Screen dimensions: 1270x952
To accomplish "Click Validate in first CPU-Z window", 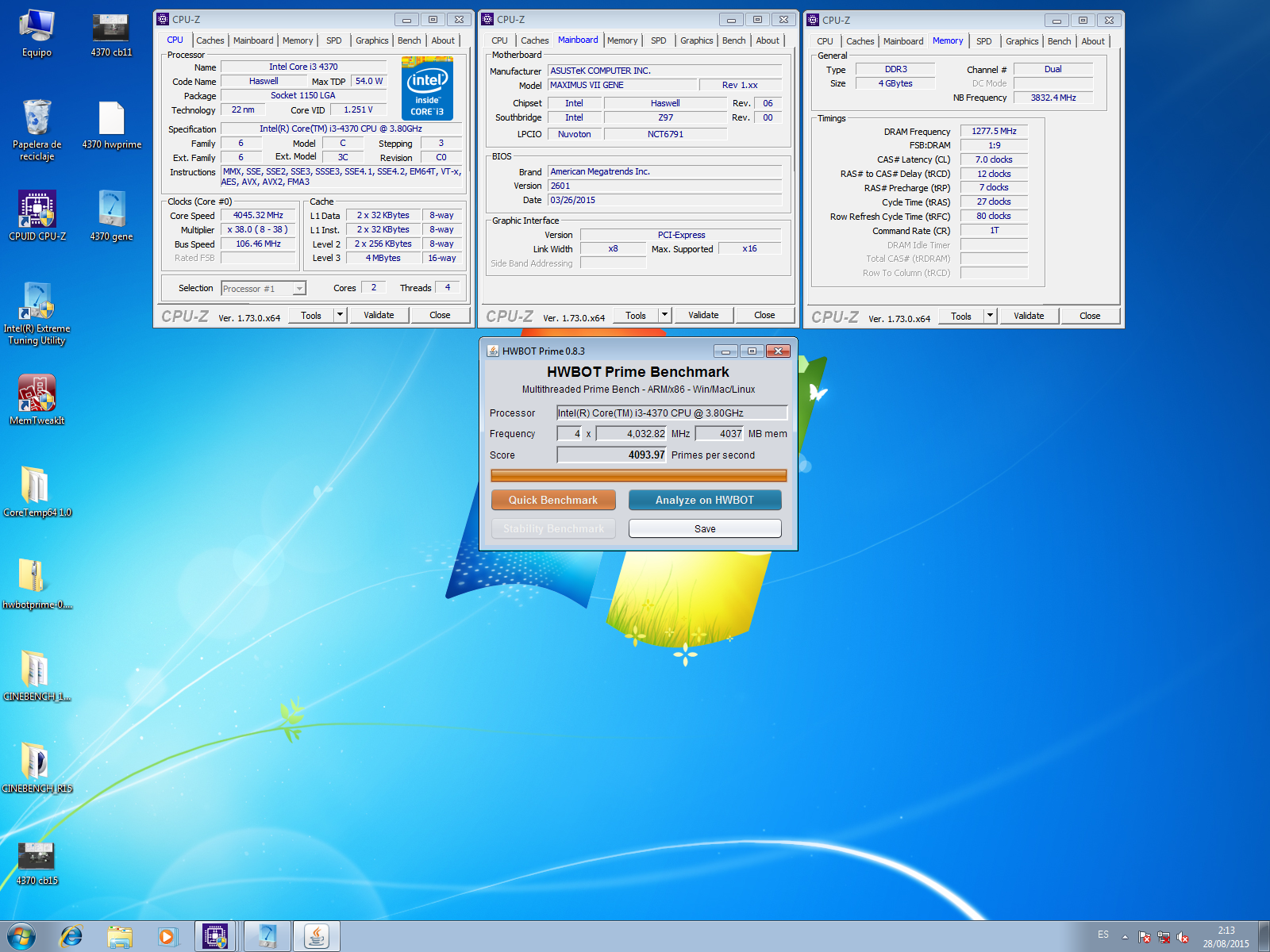I will [379, 315].
